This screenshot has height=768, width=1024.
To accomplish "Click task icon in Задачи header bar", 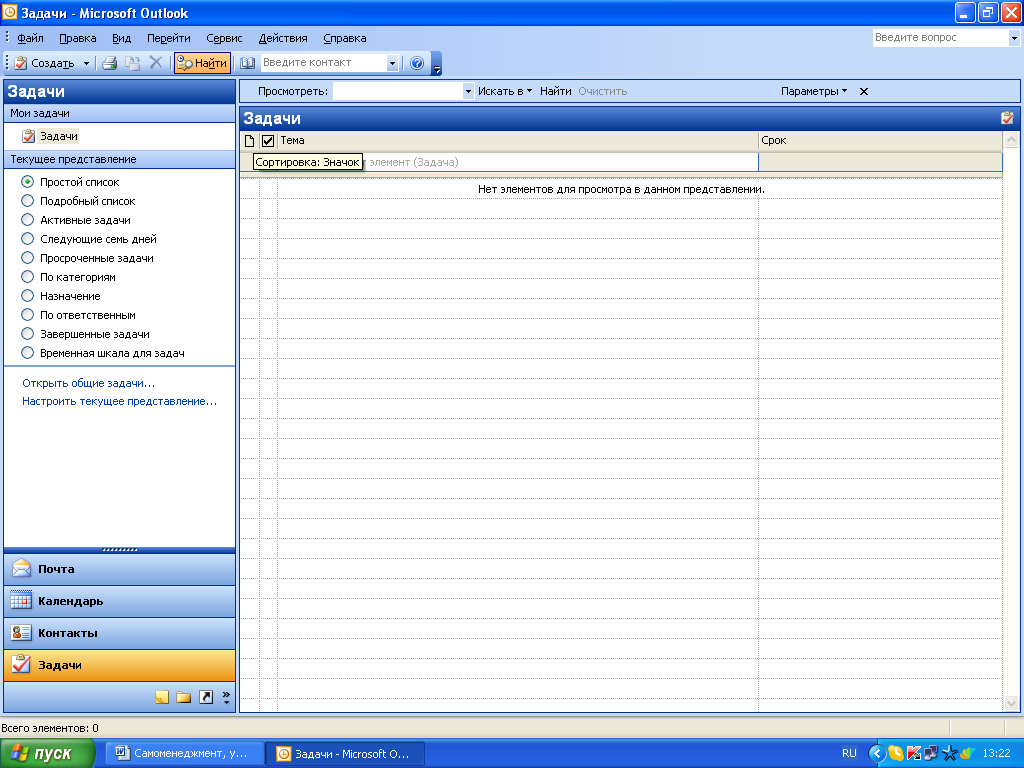I will click(x=1008, y=118).
